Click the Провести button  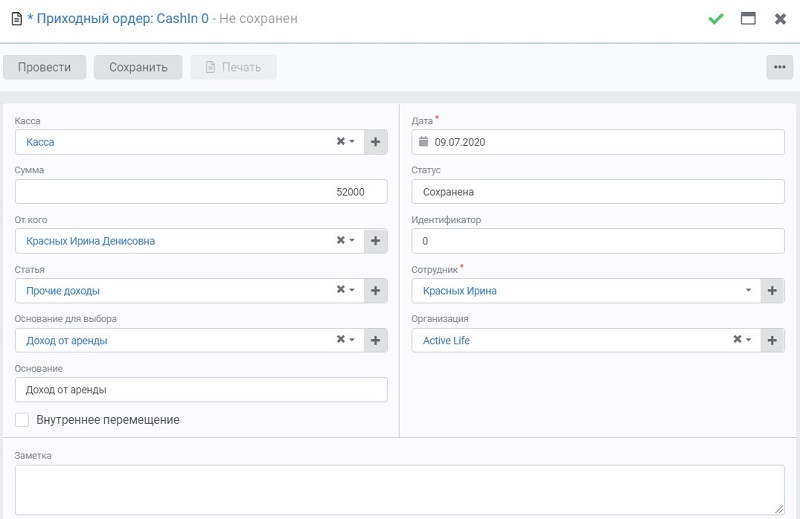[x=44, y=67]
